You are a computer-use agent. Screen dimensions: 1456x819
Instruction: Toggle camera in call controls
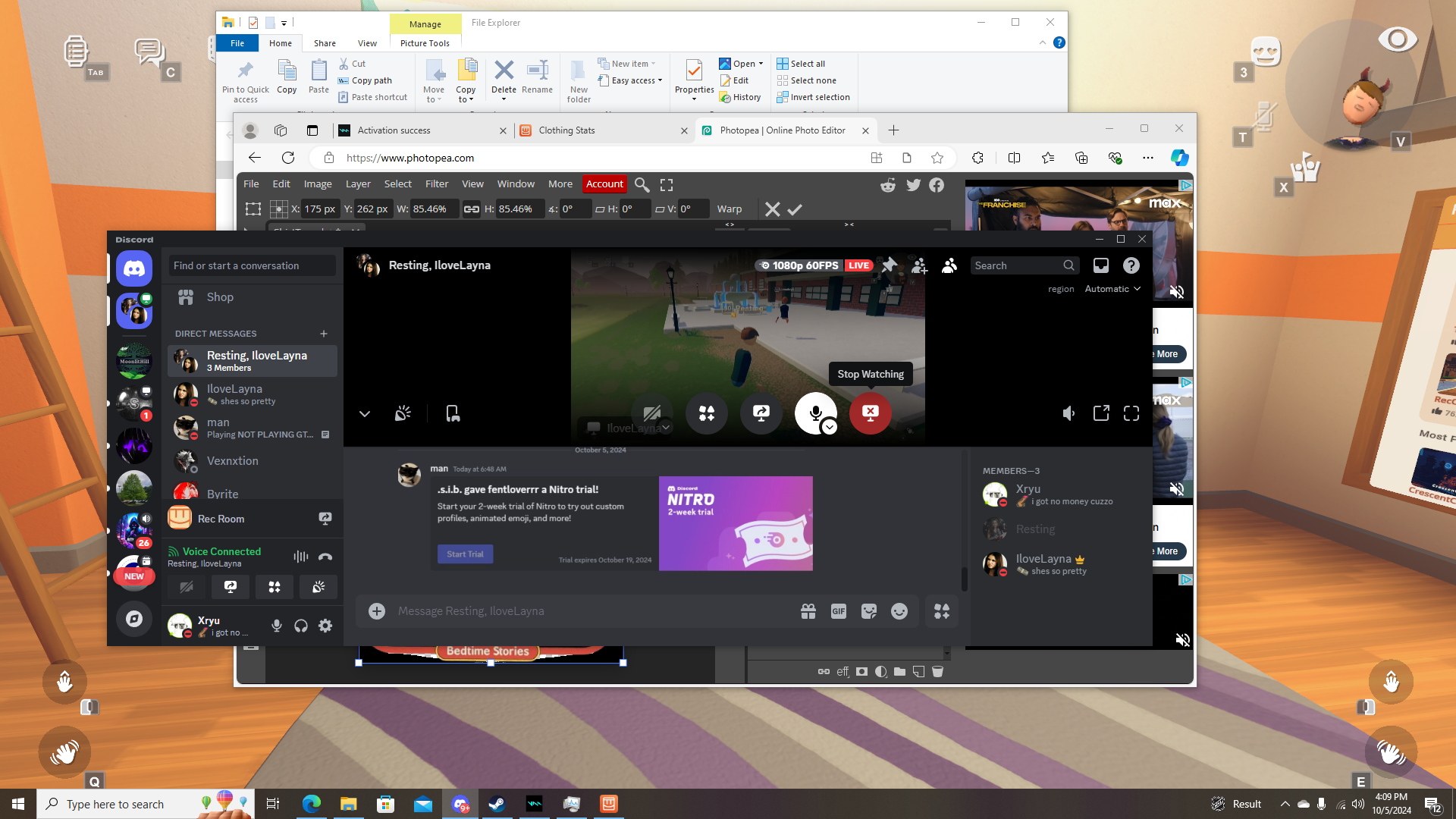coord(651,413)
